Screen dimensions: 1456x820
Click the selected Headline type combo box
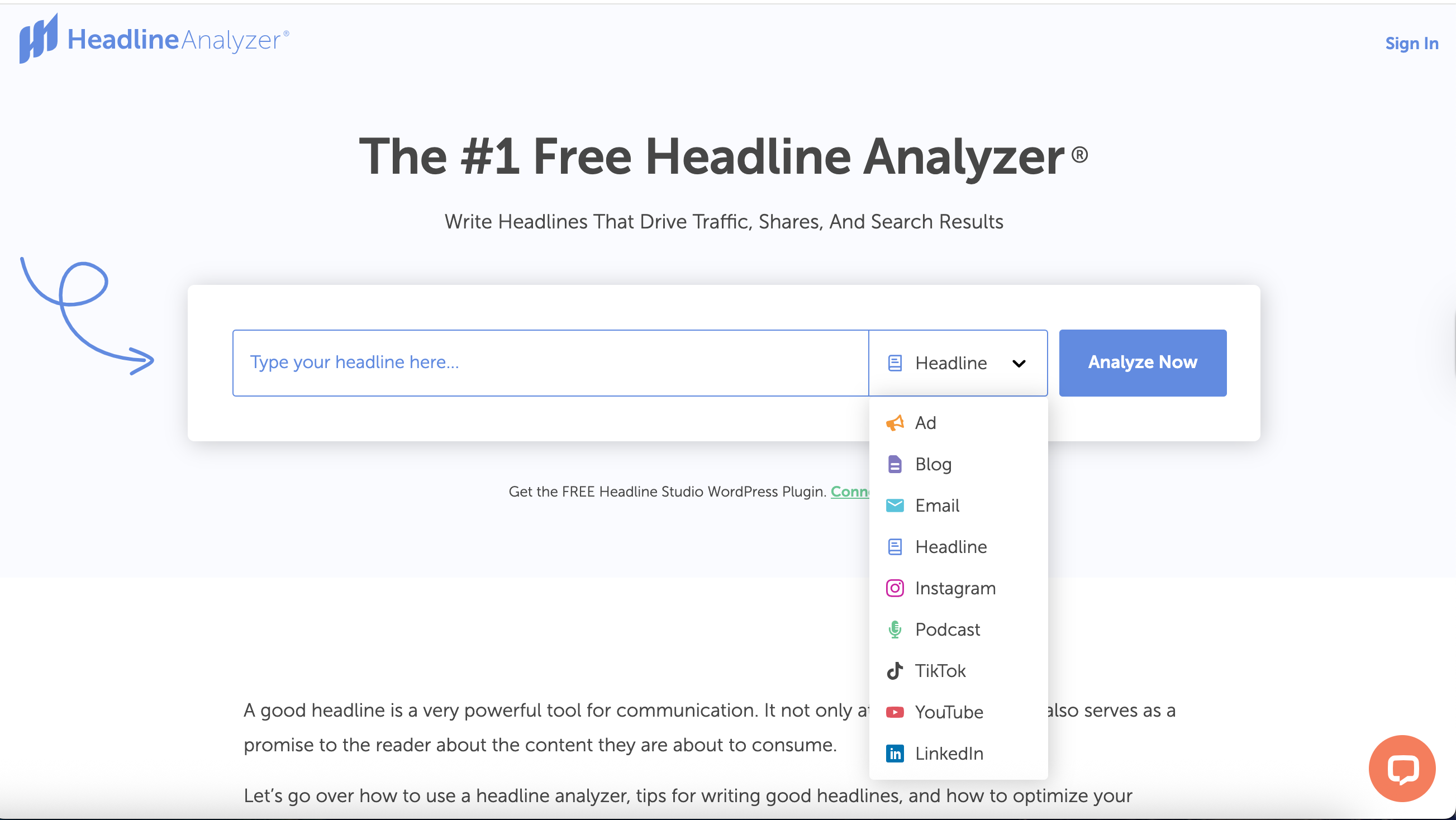(x=958, y=363)
